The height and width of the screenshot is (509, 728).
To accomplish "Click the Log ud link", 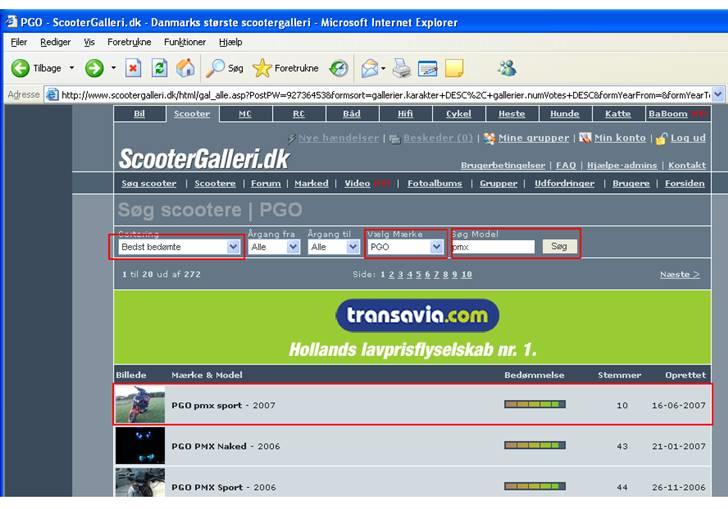I will (688, 138).
